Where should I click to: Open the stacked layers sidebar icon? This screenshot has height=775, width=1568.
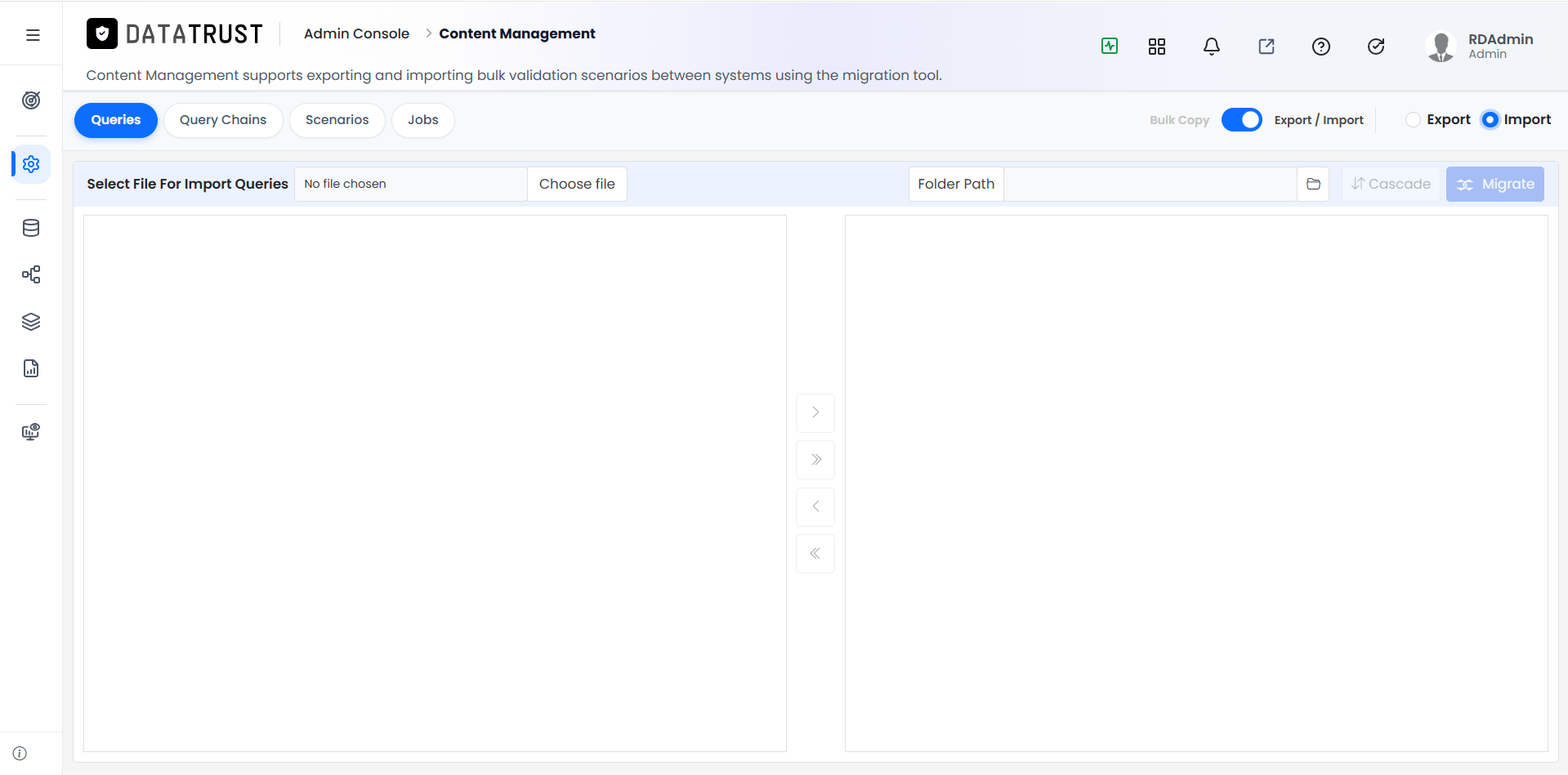click(x=31, y=322)
